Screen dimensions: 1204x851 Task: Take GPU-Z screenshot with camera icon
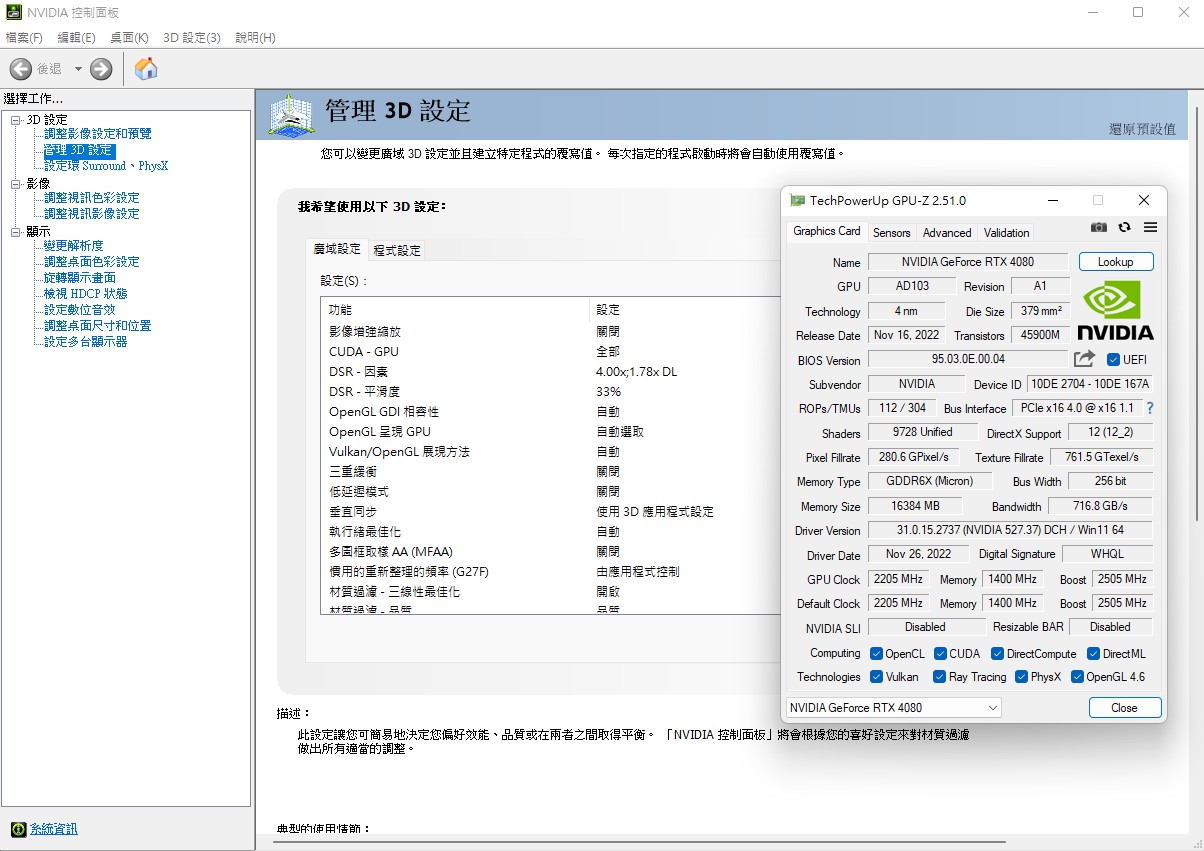pos(1099,228)
